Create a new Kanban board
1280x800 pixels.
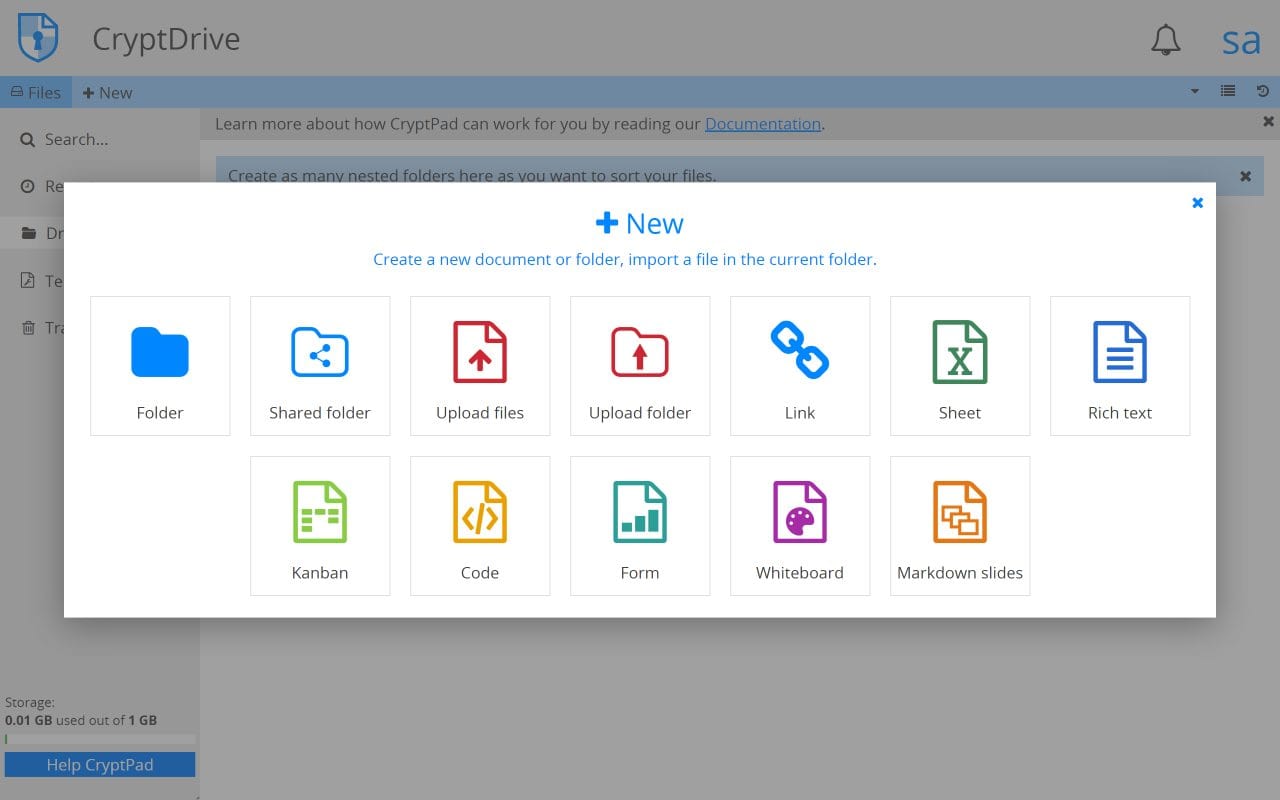(x=320, y=525)
